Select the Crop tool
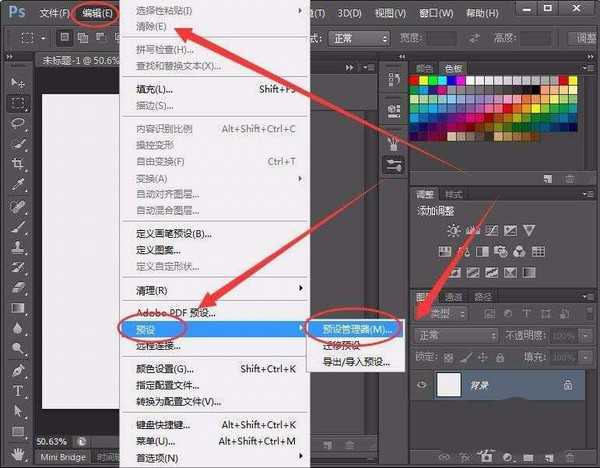 coord(18,162)
